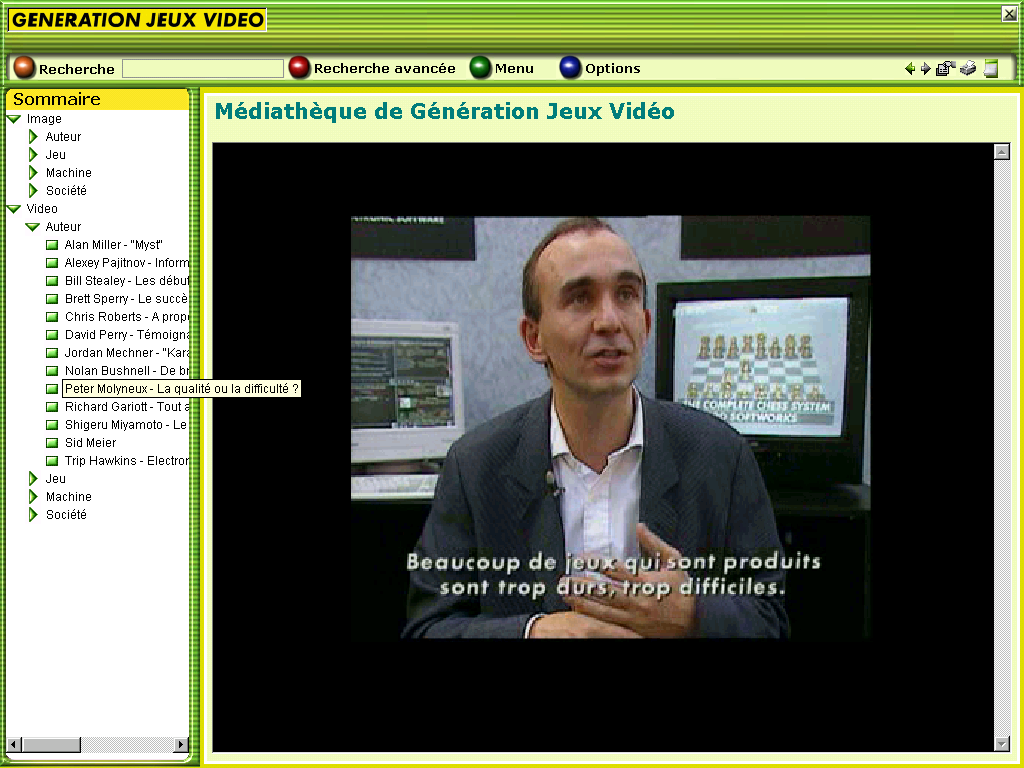Expand the Société node under Video
1024x768 pixels.
33,515
